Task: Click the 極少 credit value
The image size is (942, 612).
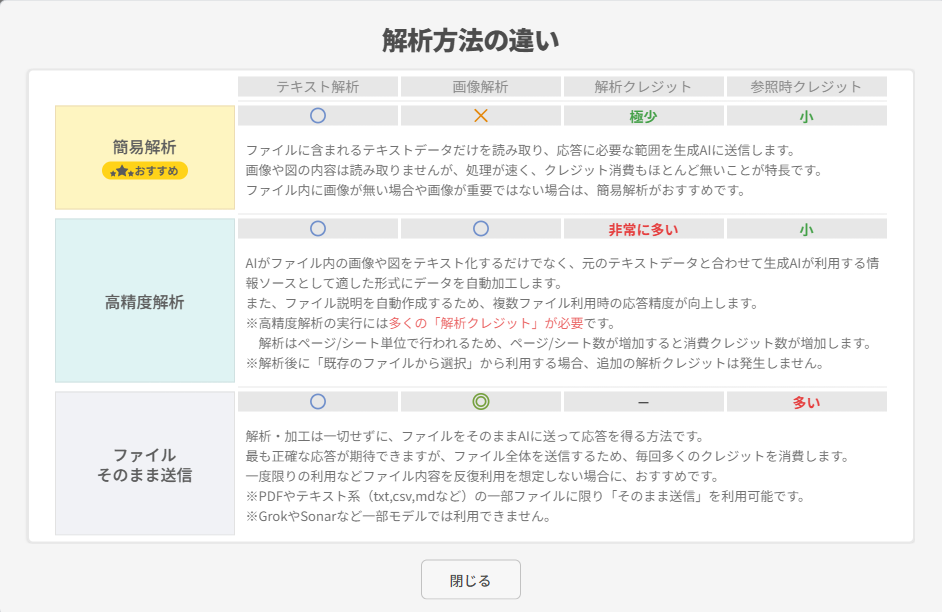Action: [643, 117]
